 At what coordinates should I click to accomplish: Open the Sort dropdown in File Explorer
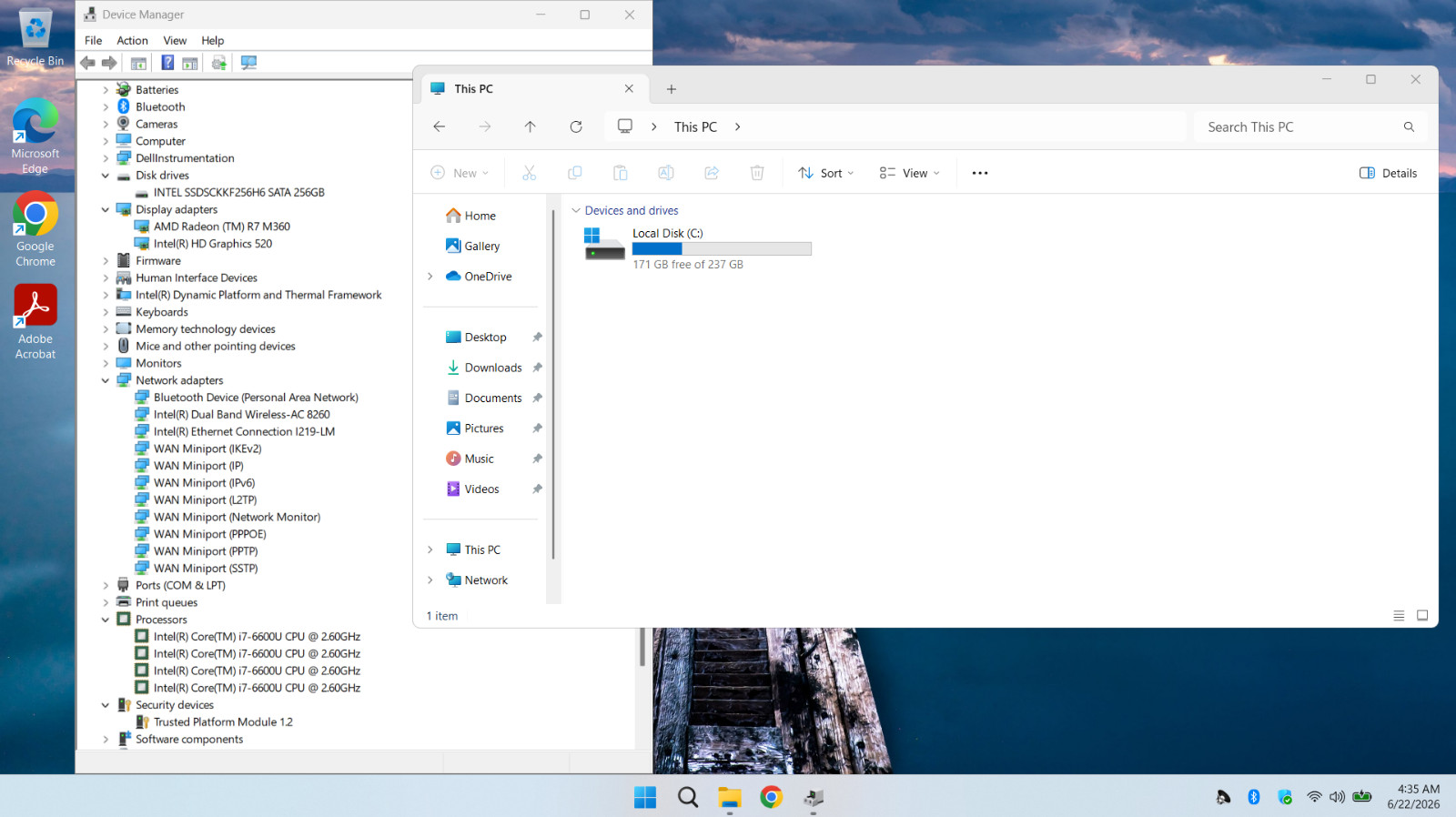coord(826,173)
